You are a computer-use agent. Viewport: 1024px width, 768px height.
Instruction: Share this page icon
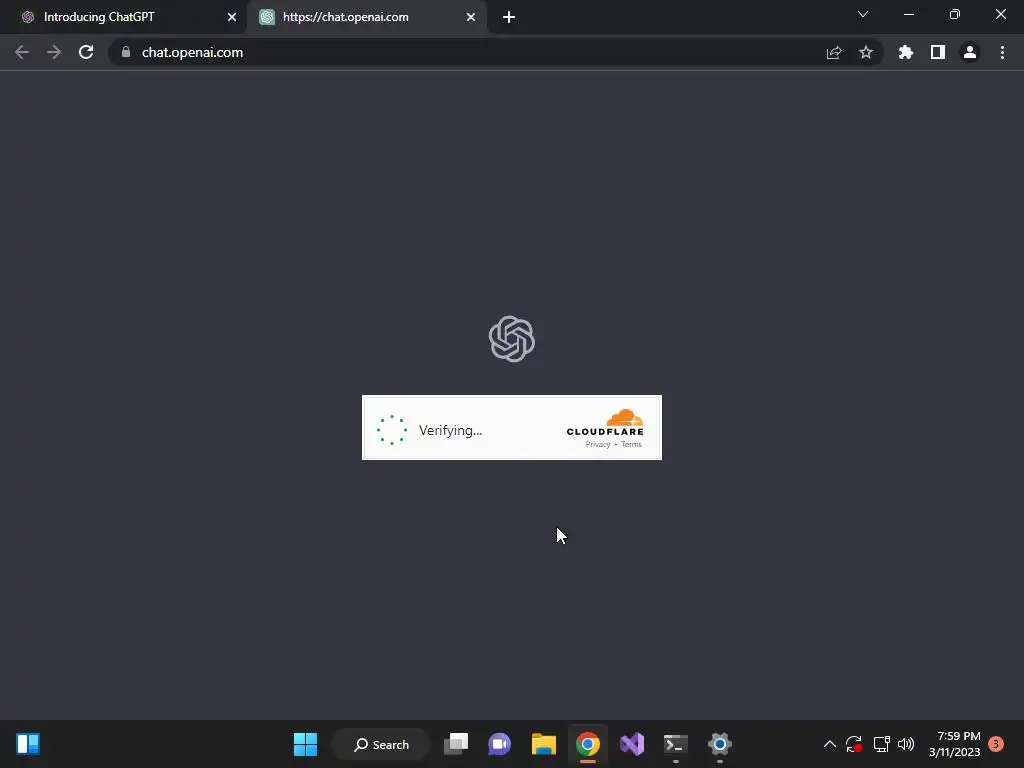pos(834,52)
